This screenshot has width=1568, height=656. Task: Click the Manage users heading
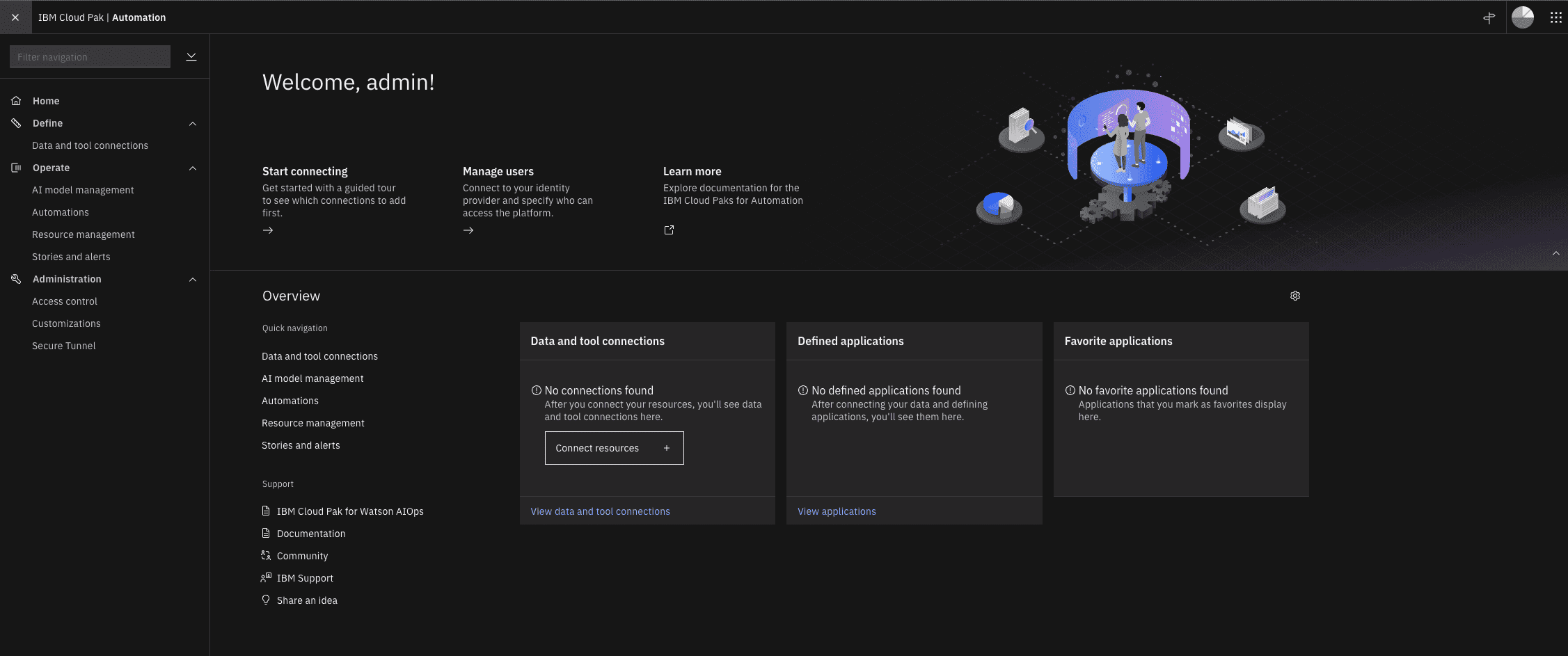[498, 171]
